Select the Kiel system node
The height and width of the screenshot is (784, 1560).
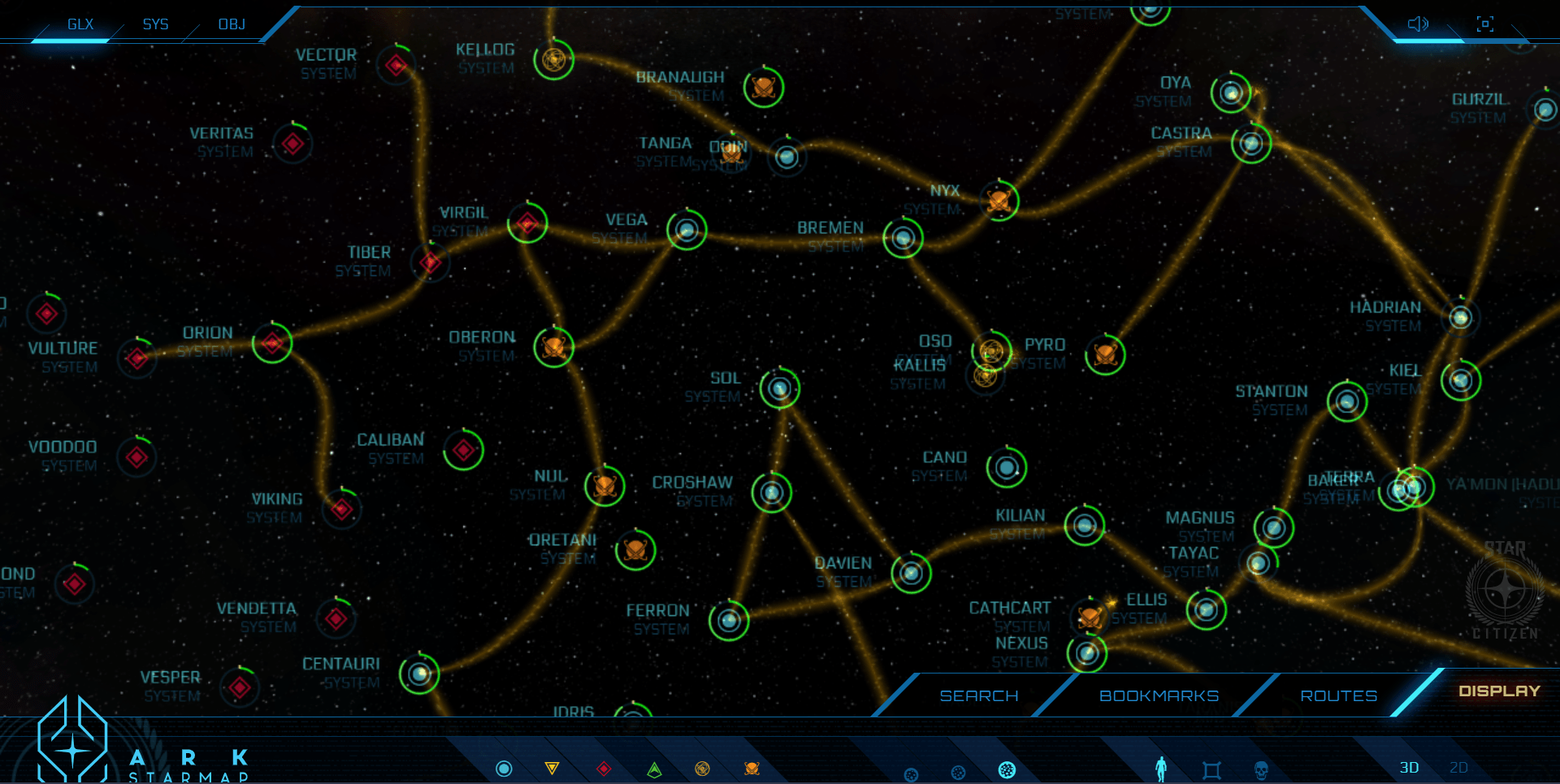click(1461, 380)
